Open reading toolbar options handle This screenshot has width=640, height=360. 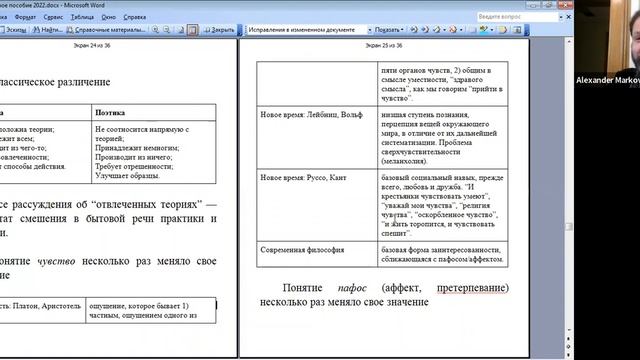coord(240,30)
